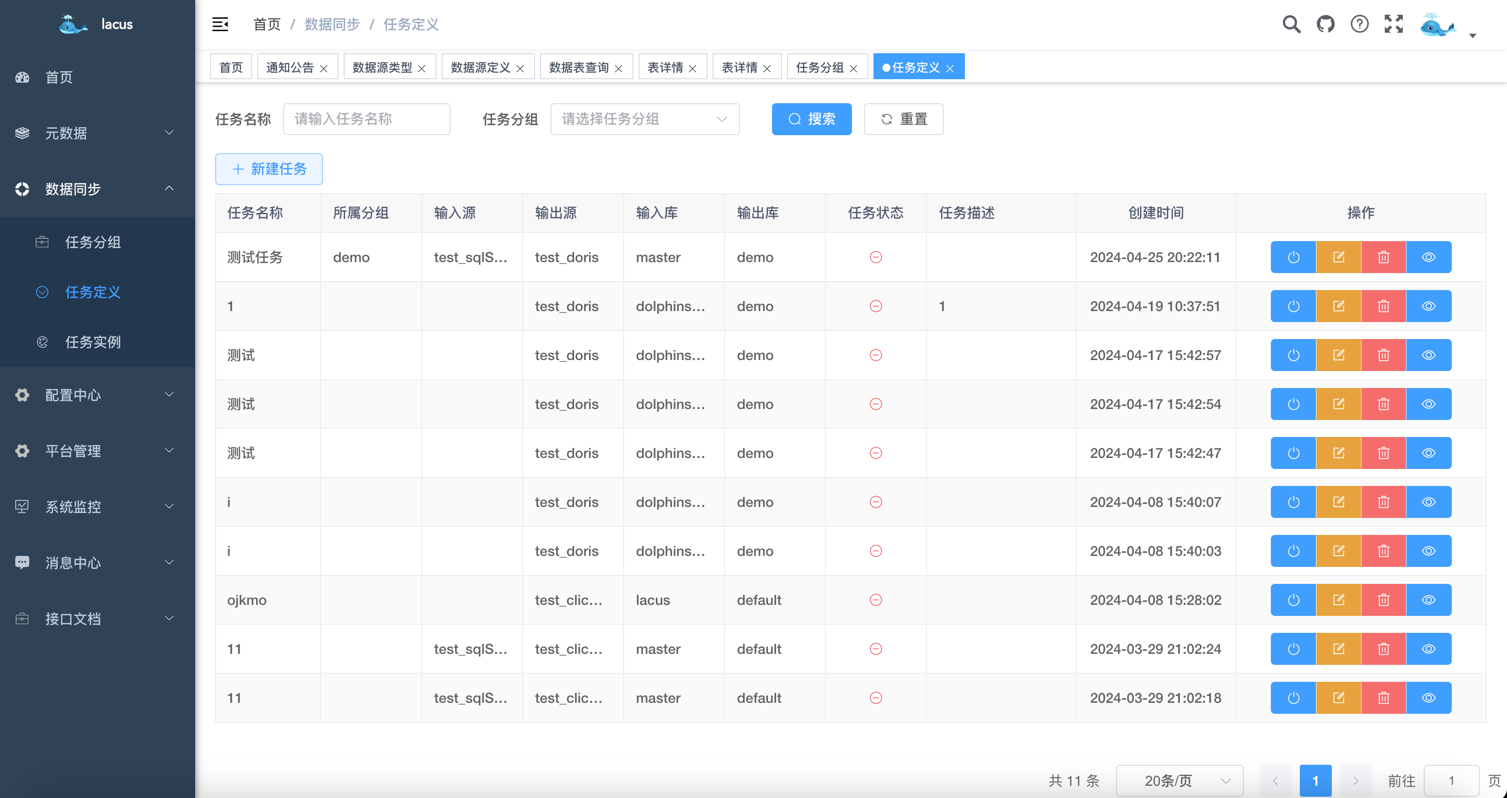Click the whale avatar in the header

(1438, 26)
